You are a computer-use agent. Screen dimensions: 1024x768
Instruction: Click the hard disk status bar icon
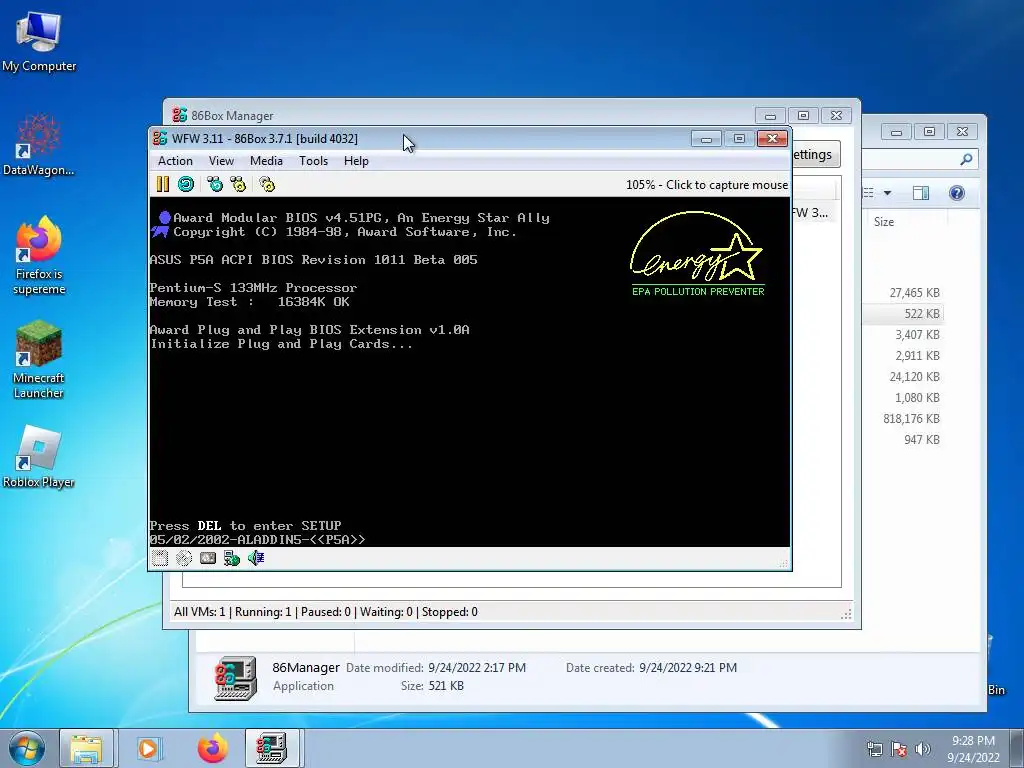click(x=208, y=558)
